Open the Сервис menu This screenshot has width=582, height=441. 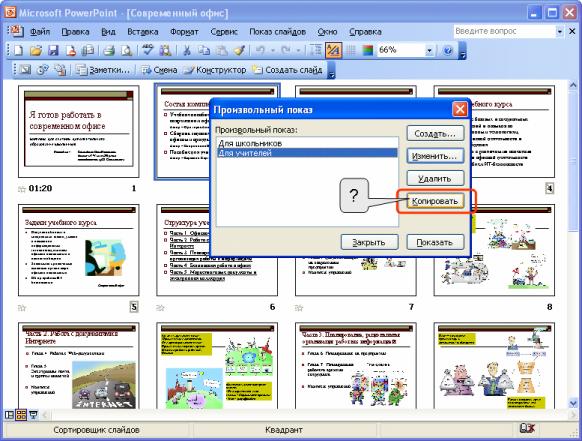pyautogui.click(x=224, y=32)
